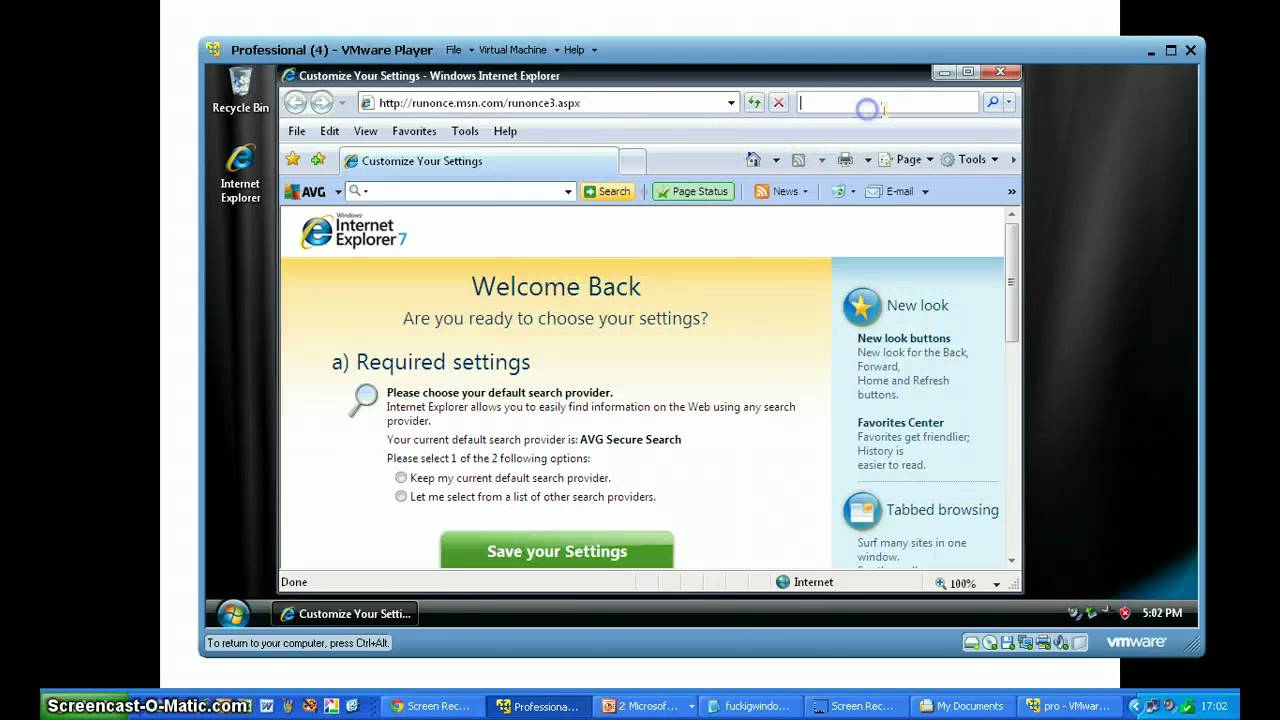Viewport: 1280px width, 720px height.
Task: Click the Internet security zone indicator
Action: 805,582
